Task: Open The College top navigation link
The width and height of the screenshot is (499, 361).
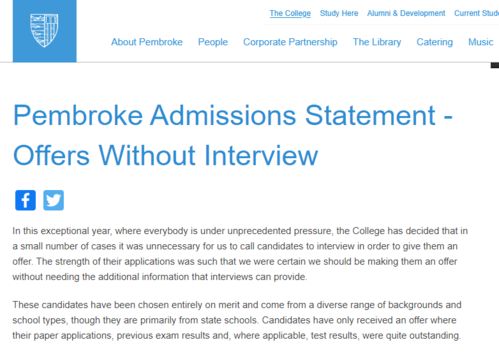Action: [x=290, y=13]
